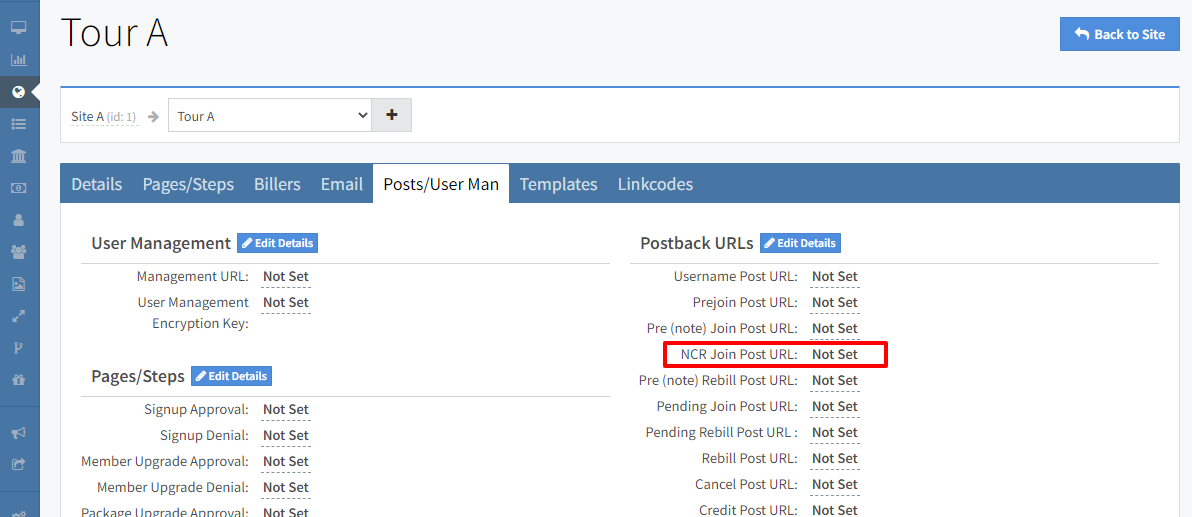Open the Tour A selection dropdown
Viewport: 1192px width, 517px height.
[x=270, y=116]
